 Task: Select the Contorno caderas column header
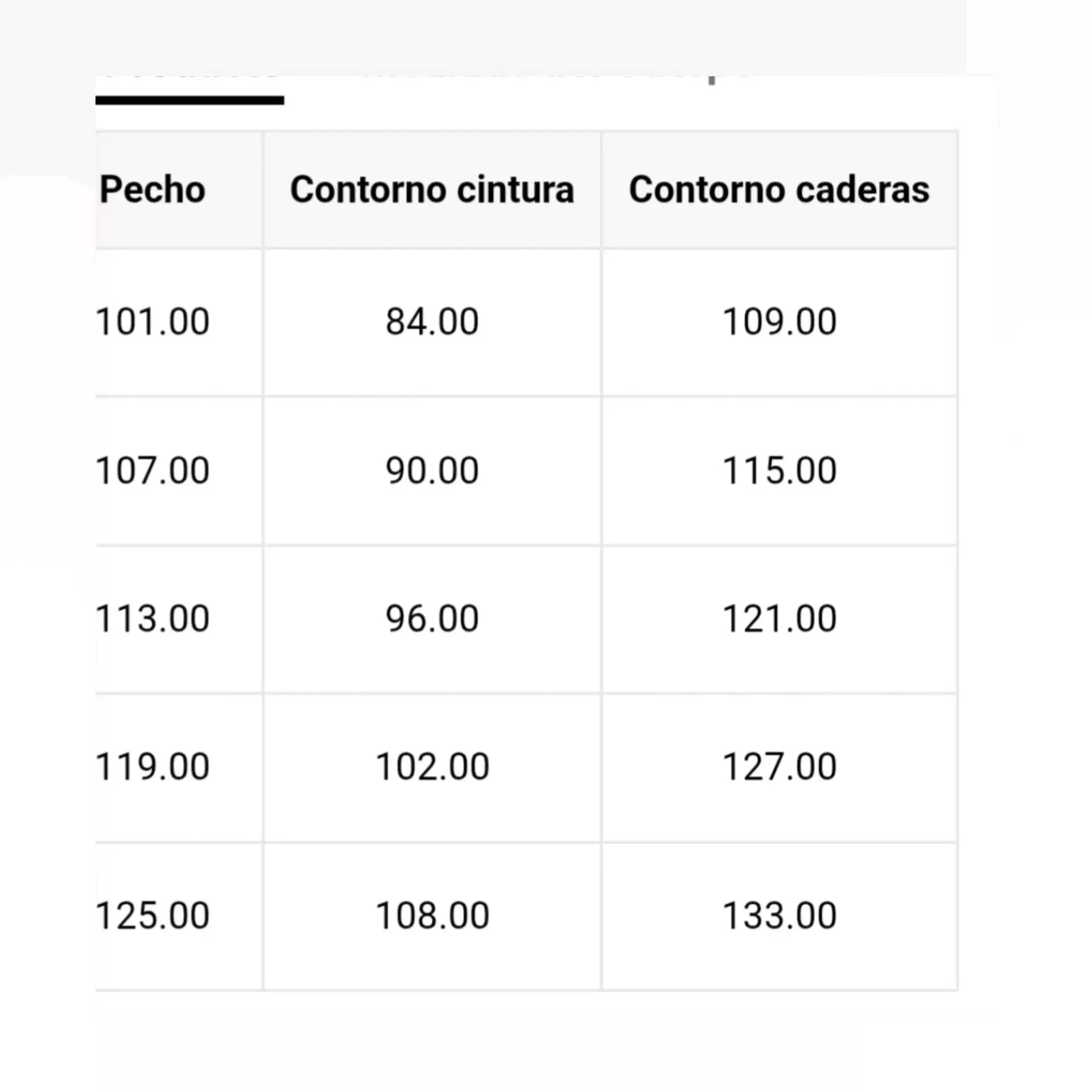(x=779, y=189)
